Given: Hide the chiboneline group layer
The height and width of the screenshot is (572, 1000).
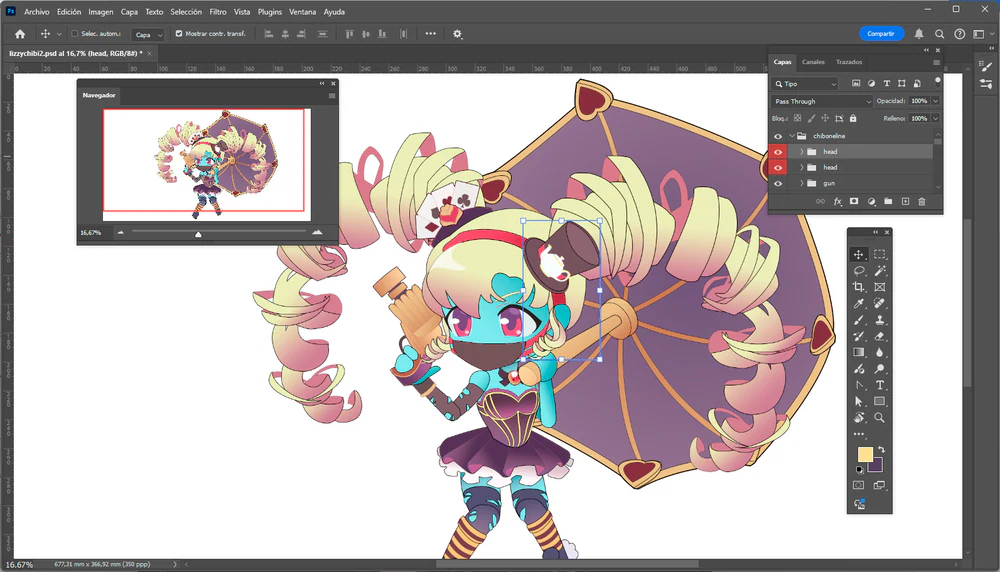Looking at the screenshot, I should 777,136.
